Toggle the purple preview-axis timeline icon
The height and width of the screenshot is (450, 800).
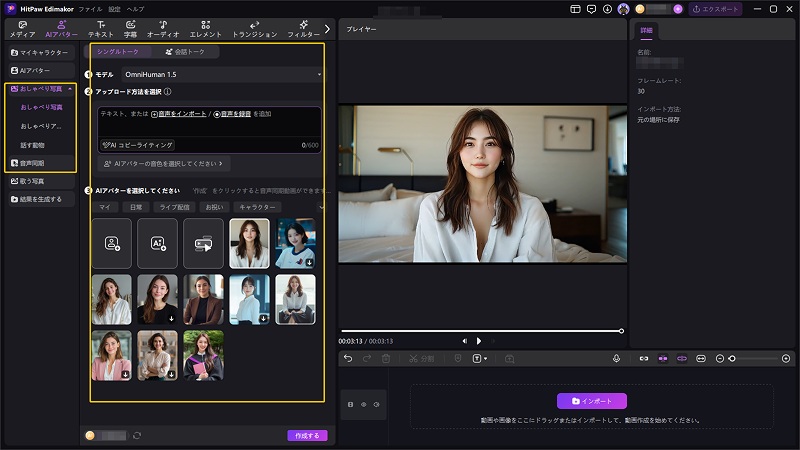pos(682,359)
